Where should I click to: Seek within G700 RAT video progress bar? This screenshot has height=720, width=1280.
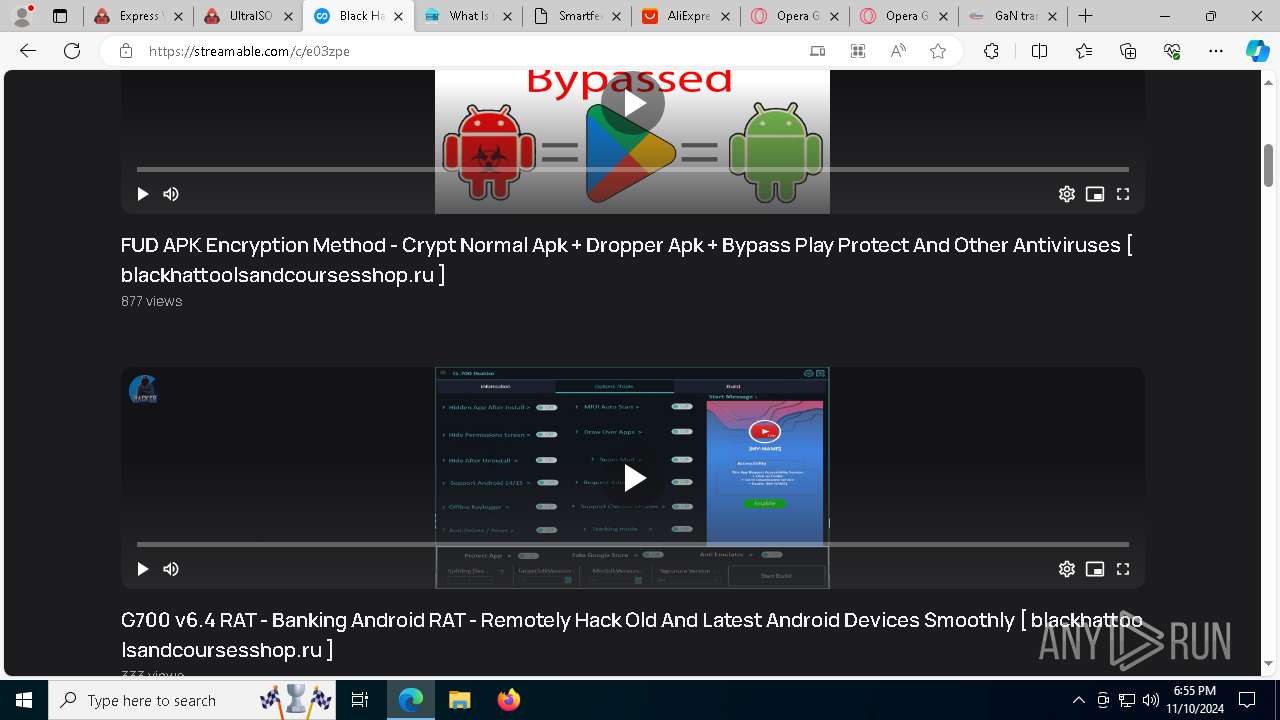[633, 544]
